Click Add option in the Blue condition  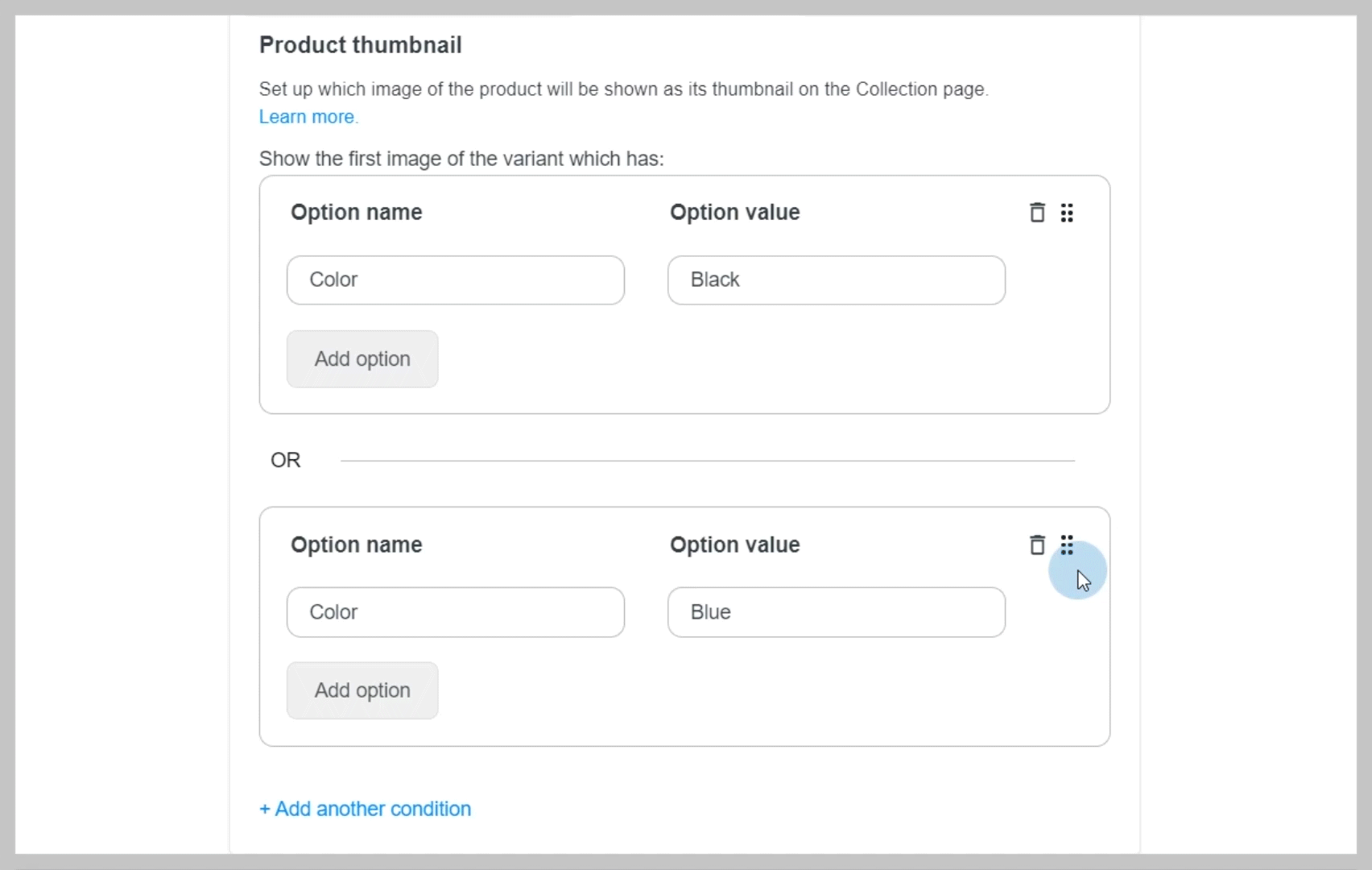(x=362, y=690)
